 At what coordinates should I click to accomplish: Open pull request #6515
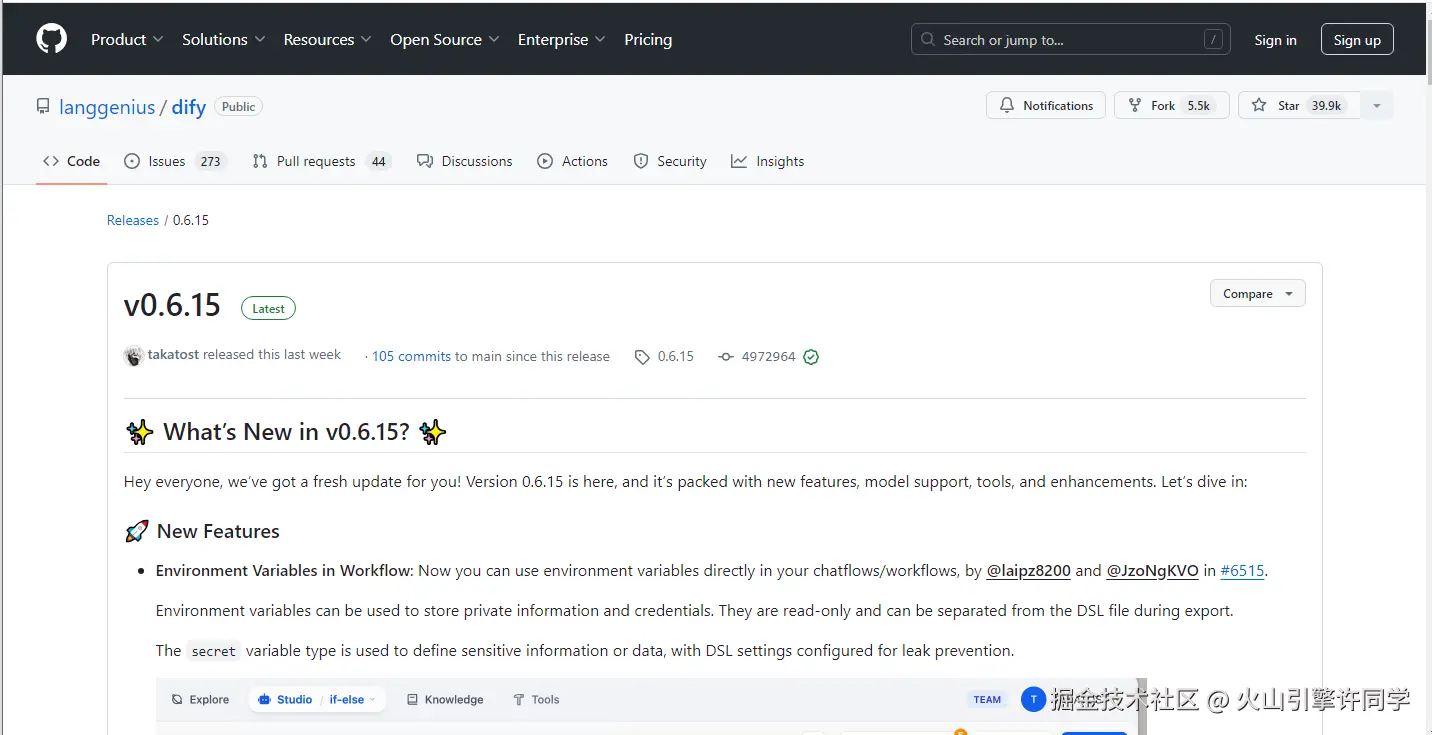pyautogui.click(x=1243, y=571)
